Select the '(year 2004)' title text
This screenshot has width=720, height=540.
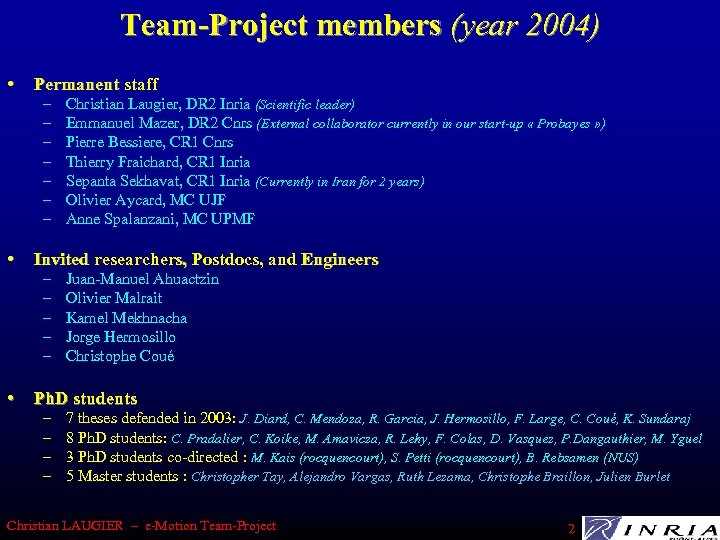tap(525, 27)
